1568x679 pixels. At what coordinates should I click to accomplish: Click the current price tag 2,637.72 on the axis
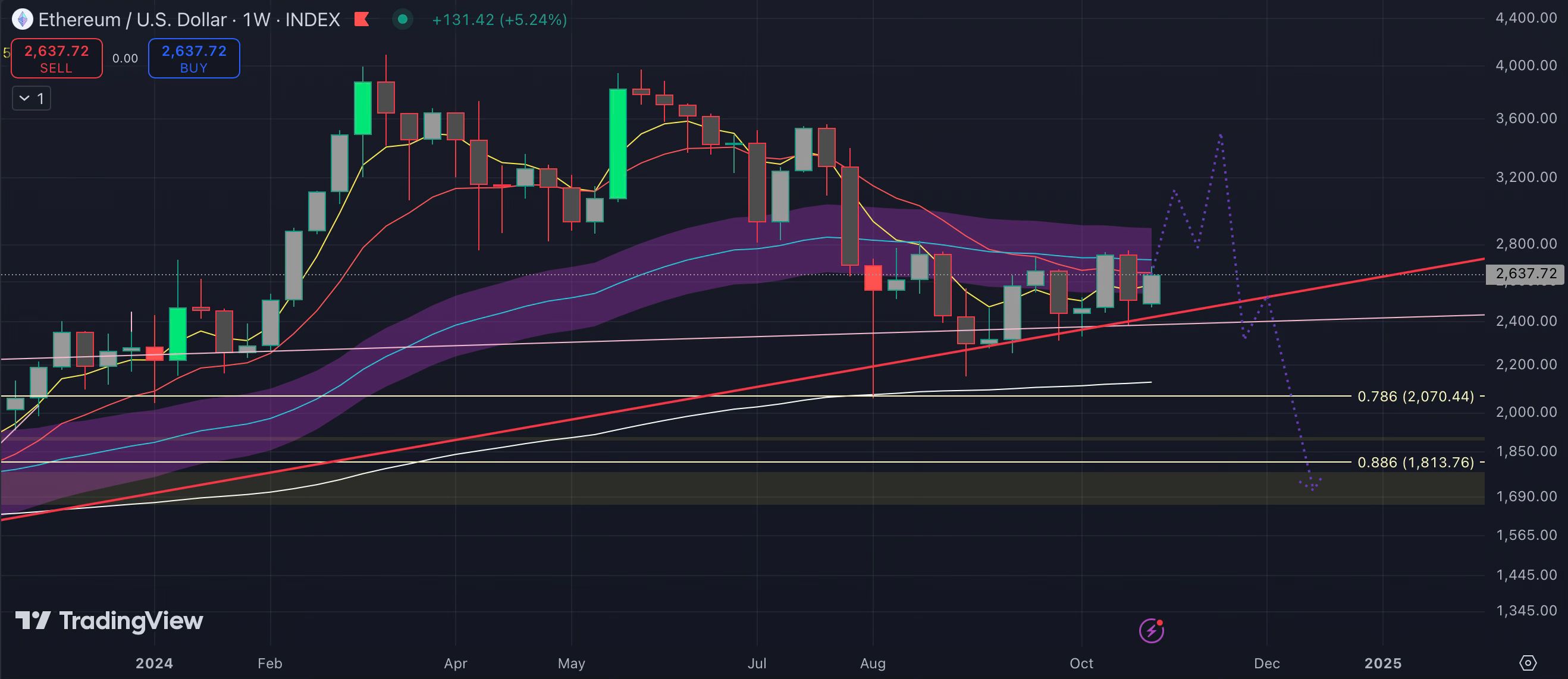pos(1525,274)
